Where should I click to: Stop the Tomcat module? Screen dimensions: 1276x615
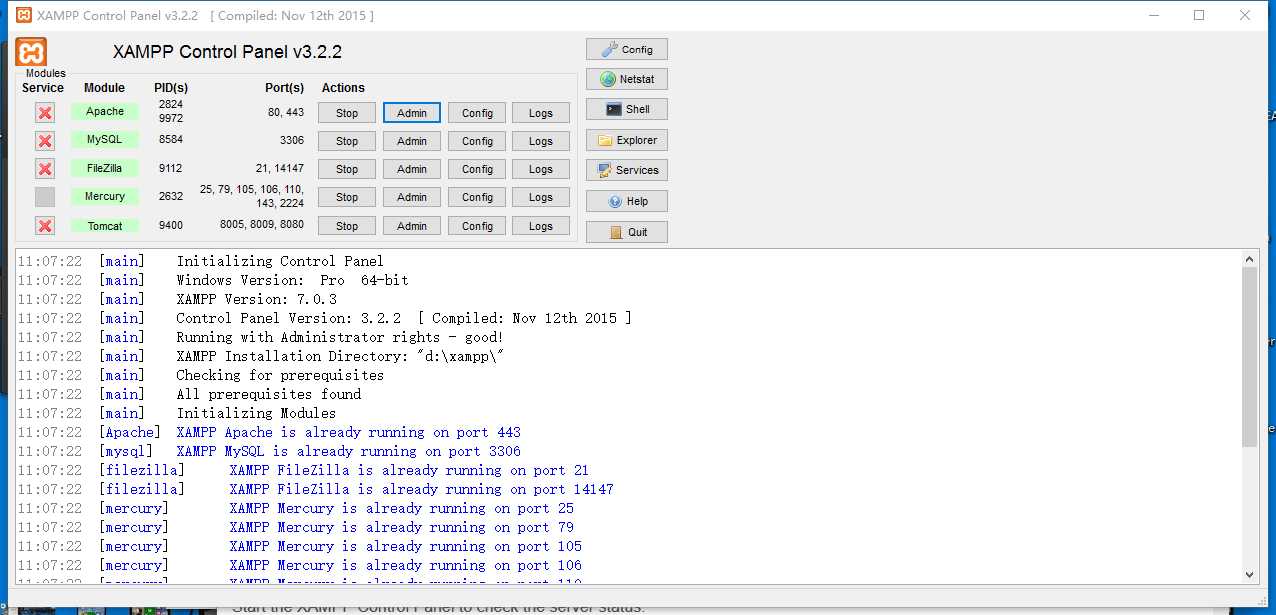click(347, 226)
